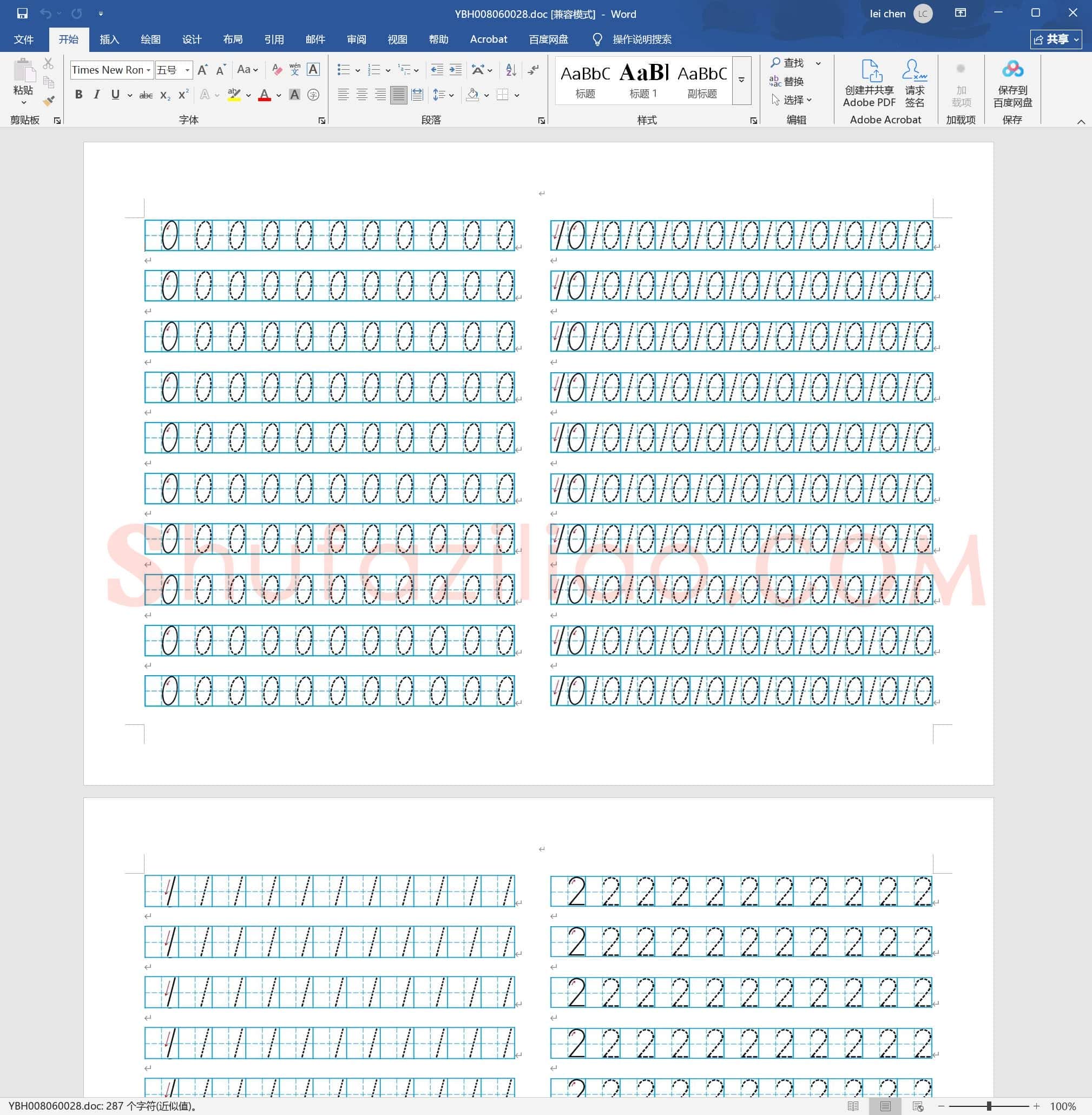Click the 操作说明搜索 search field
The width and height of the screenshot is (1092, 1115).
(x=642, y=39)
